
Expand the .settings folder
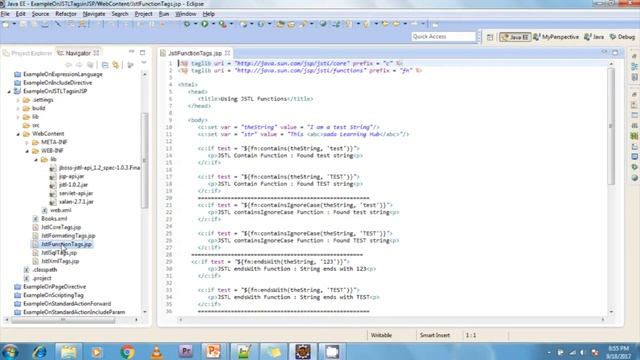18,100
